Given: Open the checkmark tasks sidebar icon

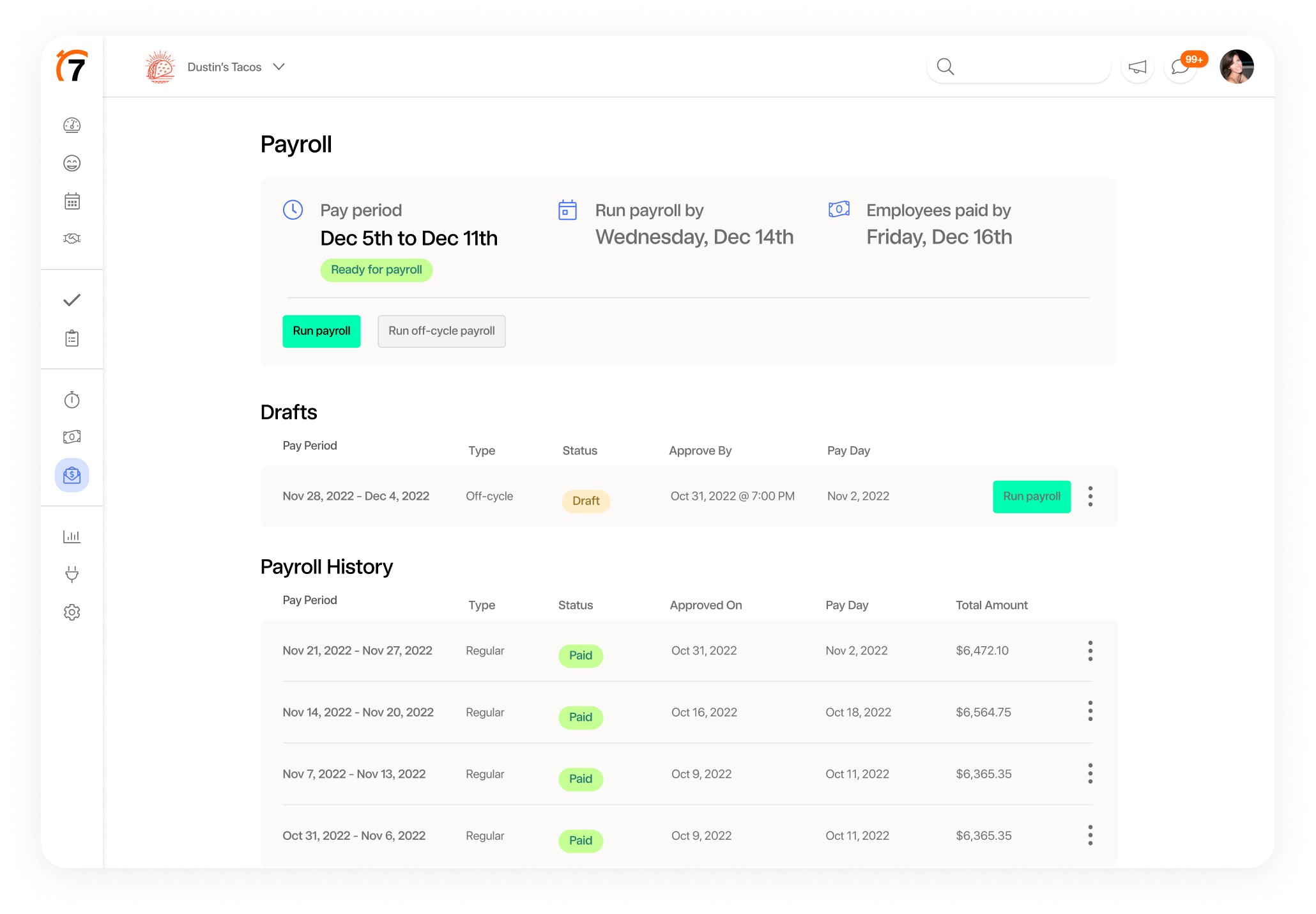Looking at the screenshot, I should (x=72, y=300).
